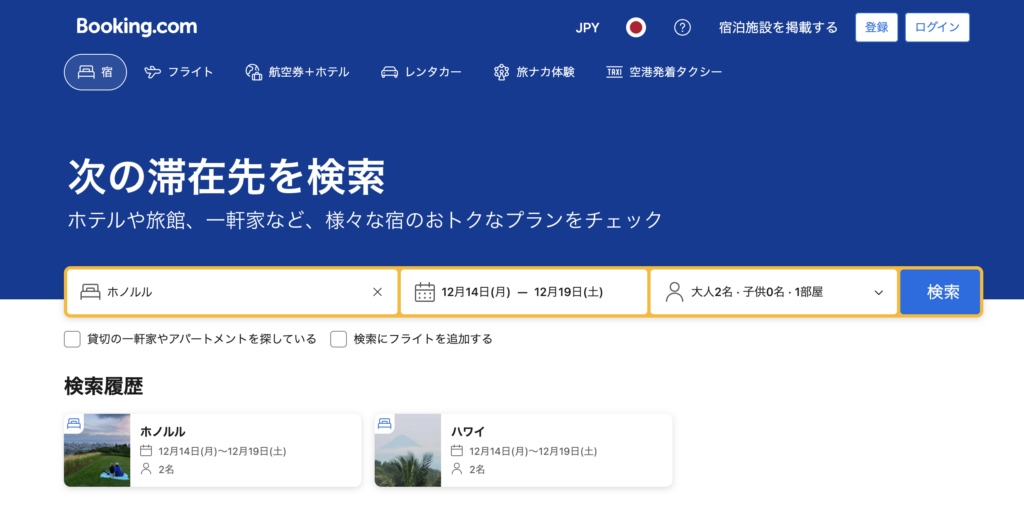Switch to the レンタカー tab
Screen dimensions: 1024x505
pyautogui.click(x=421, y=72)
